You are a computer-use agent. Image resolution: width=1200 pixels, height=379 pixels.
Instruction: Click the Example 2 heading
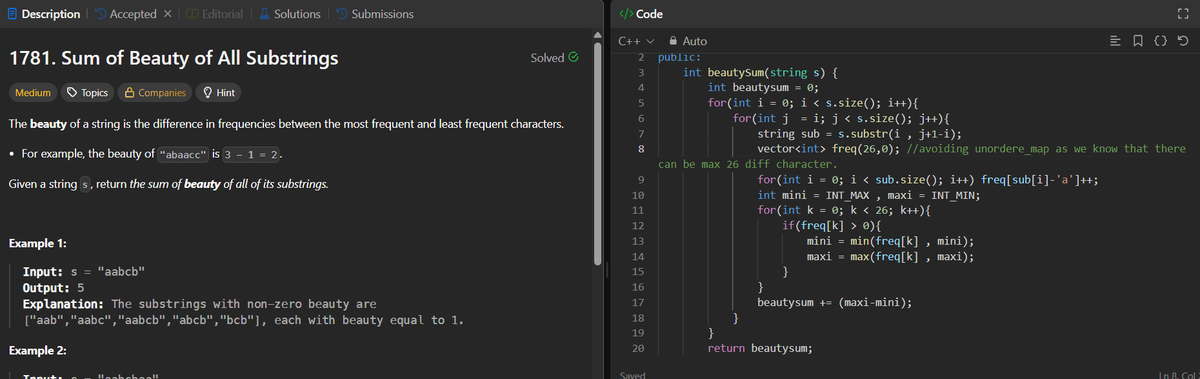(x=37, y=352)
